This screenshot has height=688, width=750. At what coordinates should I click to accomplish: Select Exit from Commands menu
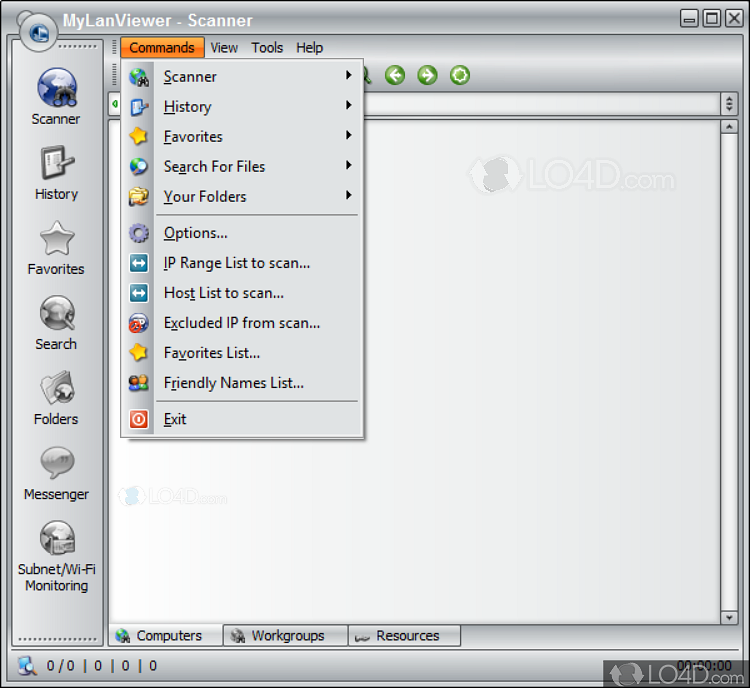tap(243, 419)
